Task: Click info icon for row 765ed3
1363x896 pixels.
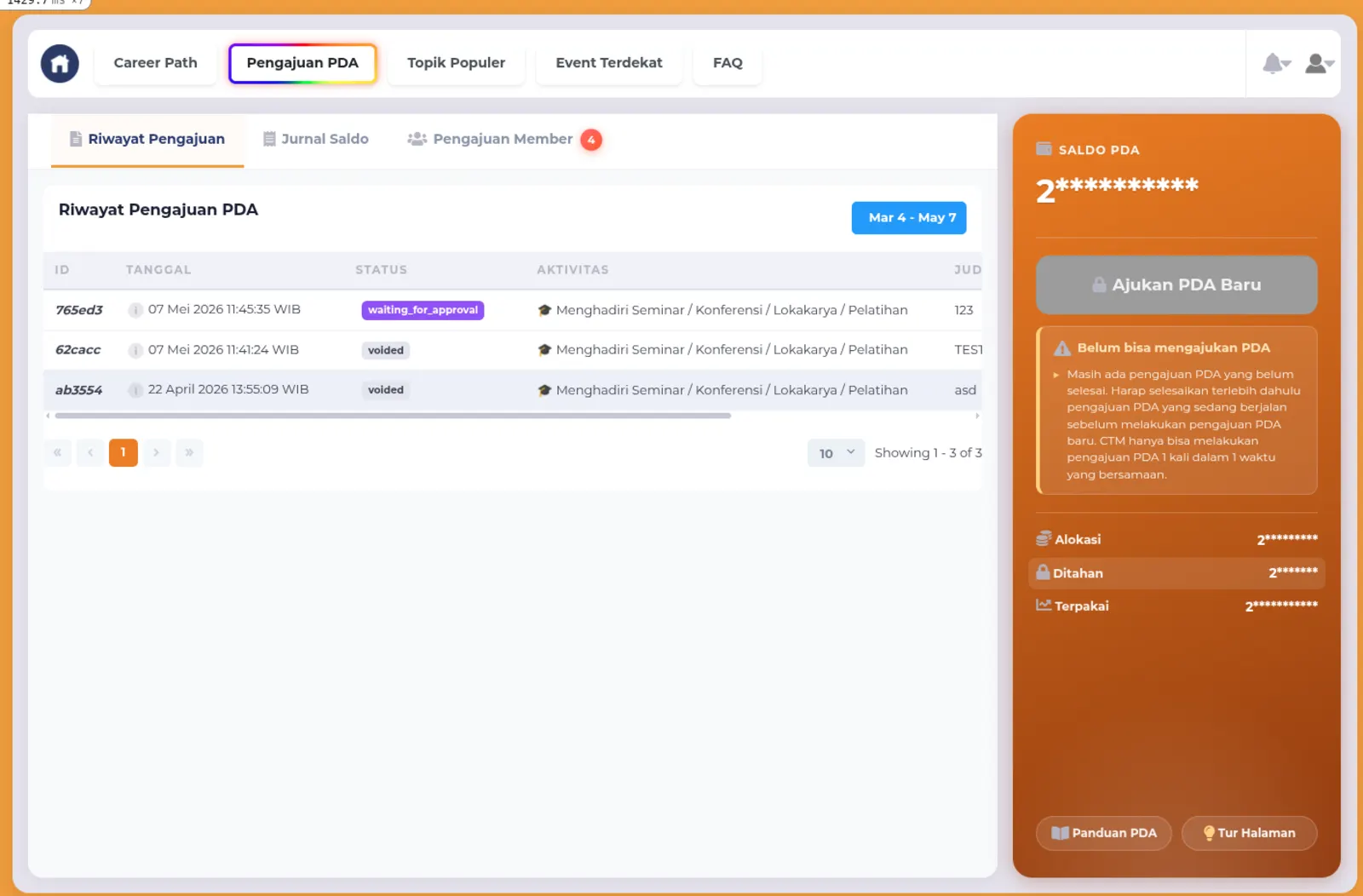Action: (x=135, y=310)
